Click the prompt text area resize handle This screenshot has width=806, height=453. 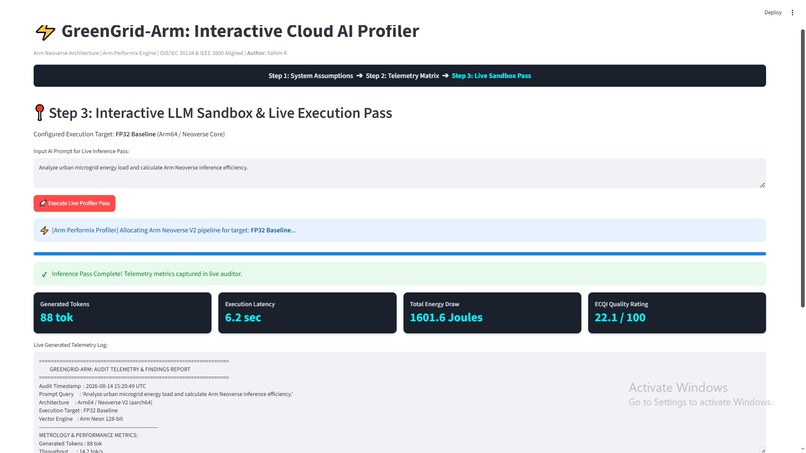click(762, 185)
